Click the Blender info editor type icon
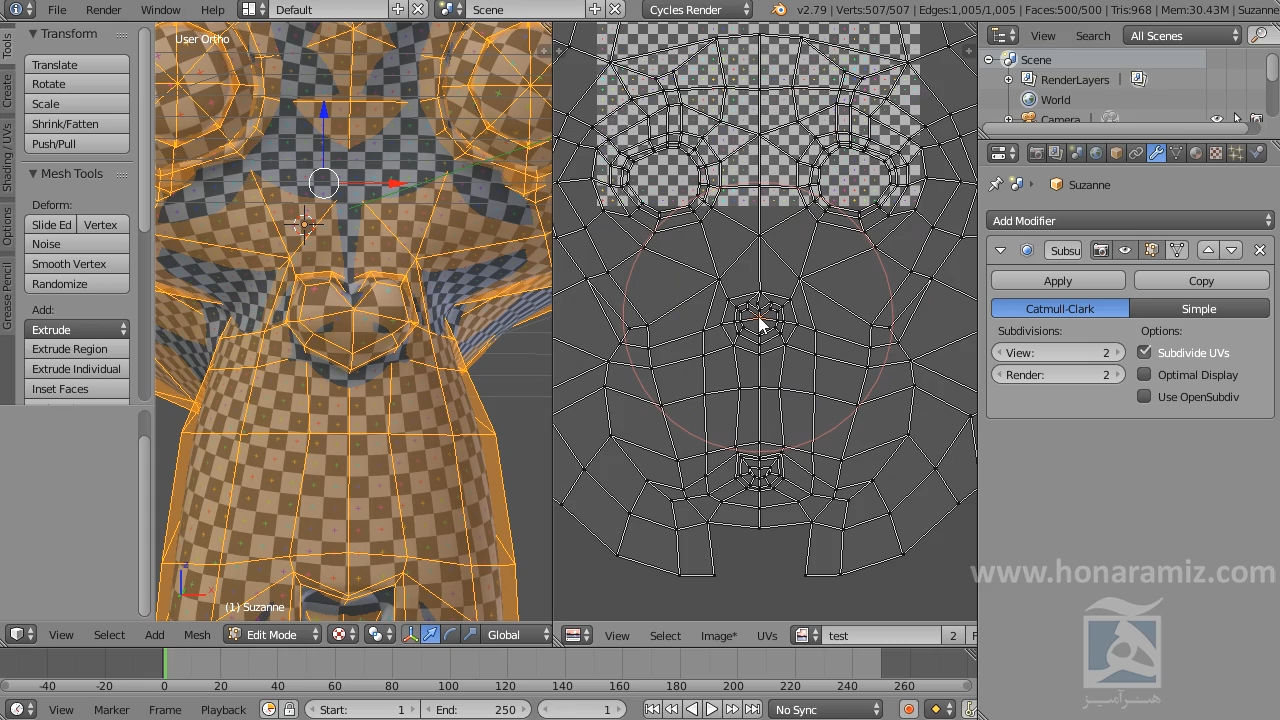1280x720 pixels. 21,9
